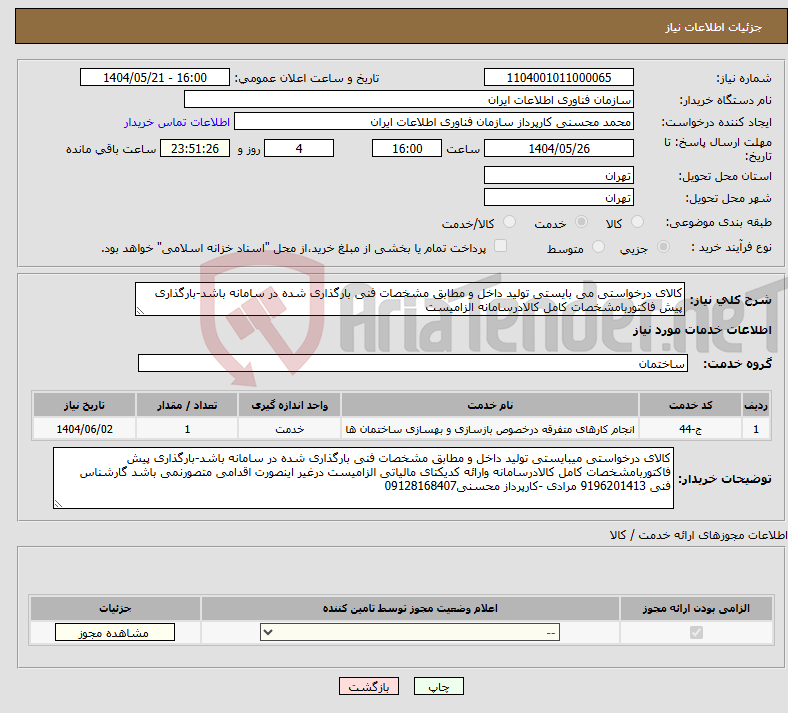788x713 pixels.
Task: Click the deadline time field 16:00
Action: click(x=407, y=148)
